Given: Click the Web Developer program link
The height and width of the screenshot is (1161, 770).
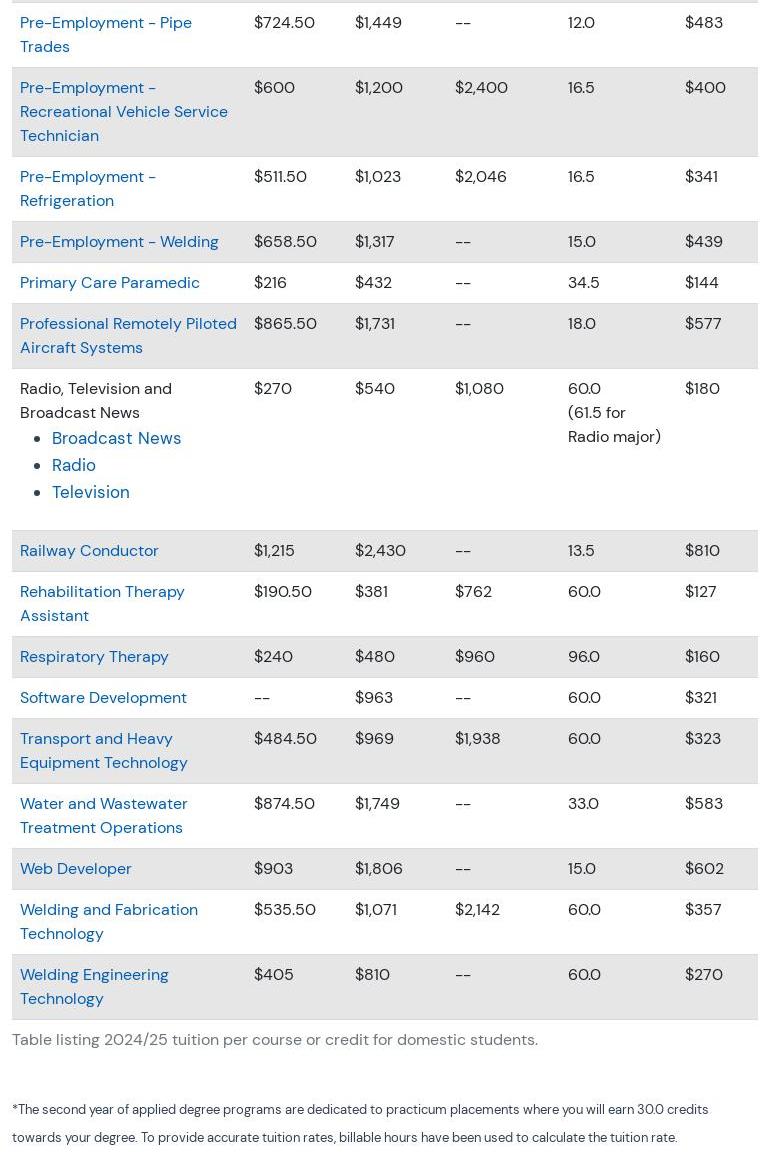Looking at the screenshot, I should click(x=76, y=868).
